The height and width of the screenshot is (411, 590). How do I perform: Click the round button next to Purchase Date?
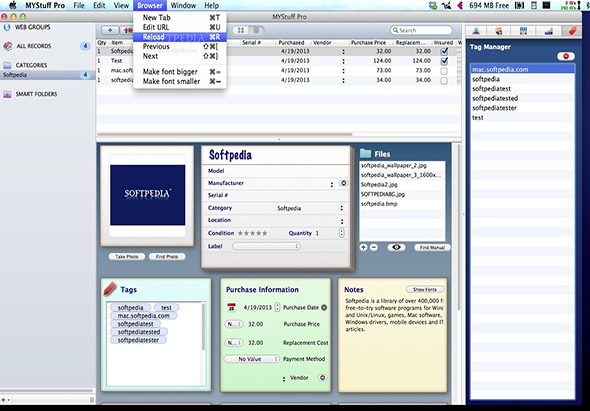[324, 307]
